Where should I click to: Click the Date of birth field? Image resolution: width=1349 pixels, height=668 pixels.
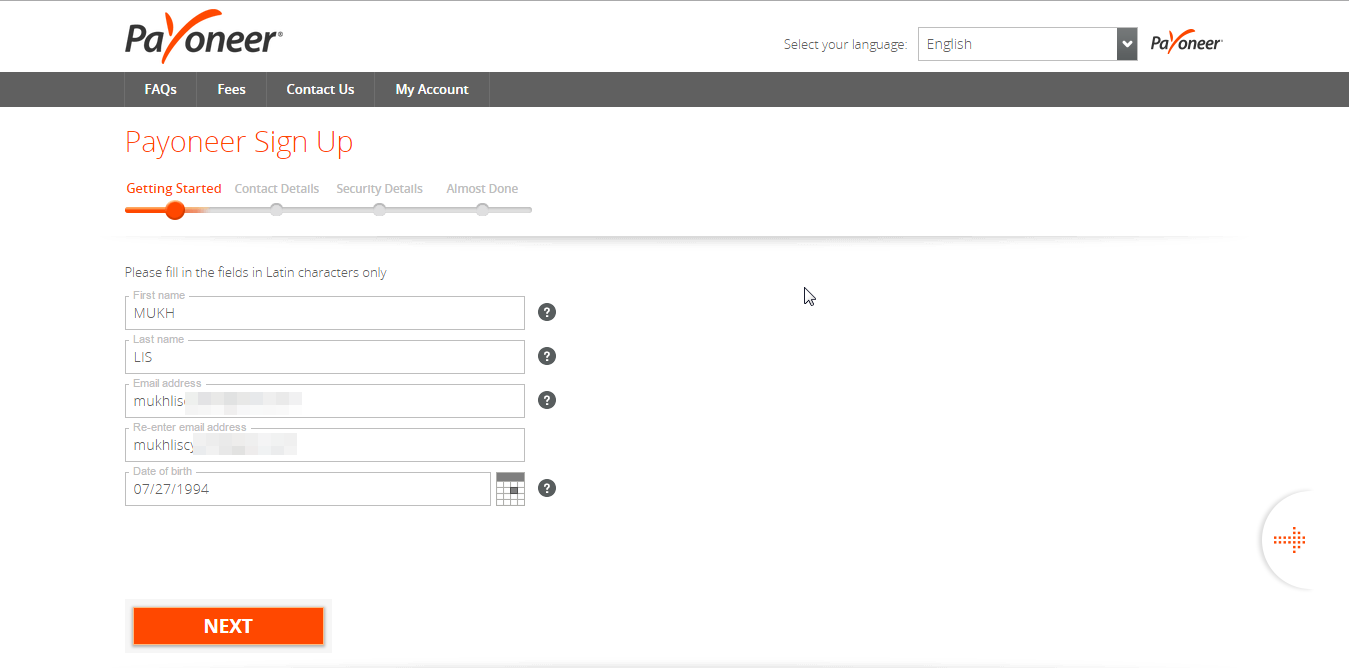[x=308, y=489]
